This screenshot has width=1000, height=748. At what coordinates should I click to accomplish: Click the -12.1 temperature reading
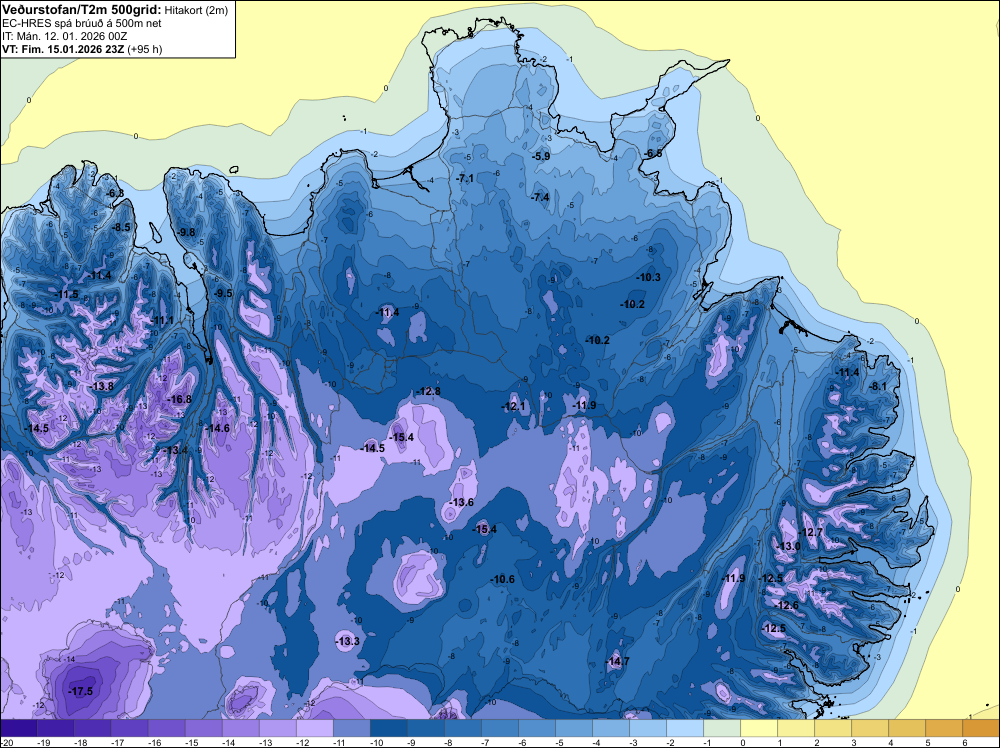point(513,406)
